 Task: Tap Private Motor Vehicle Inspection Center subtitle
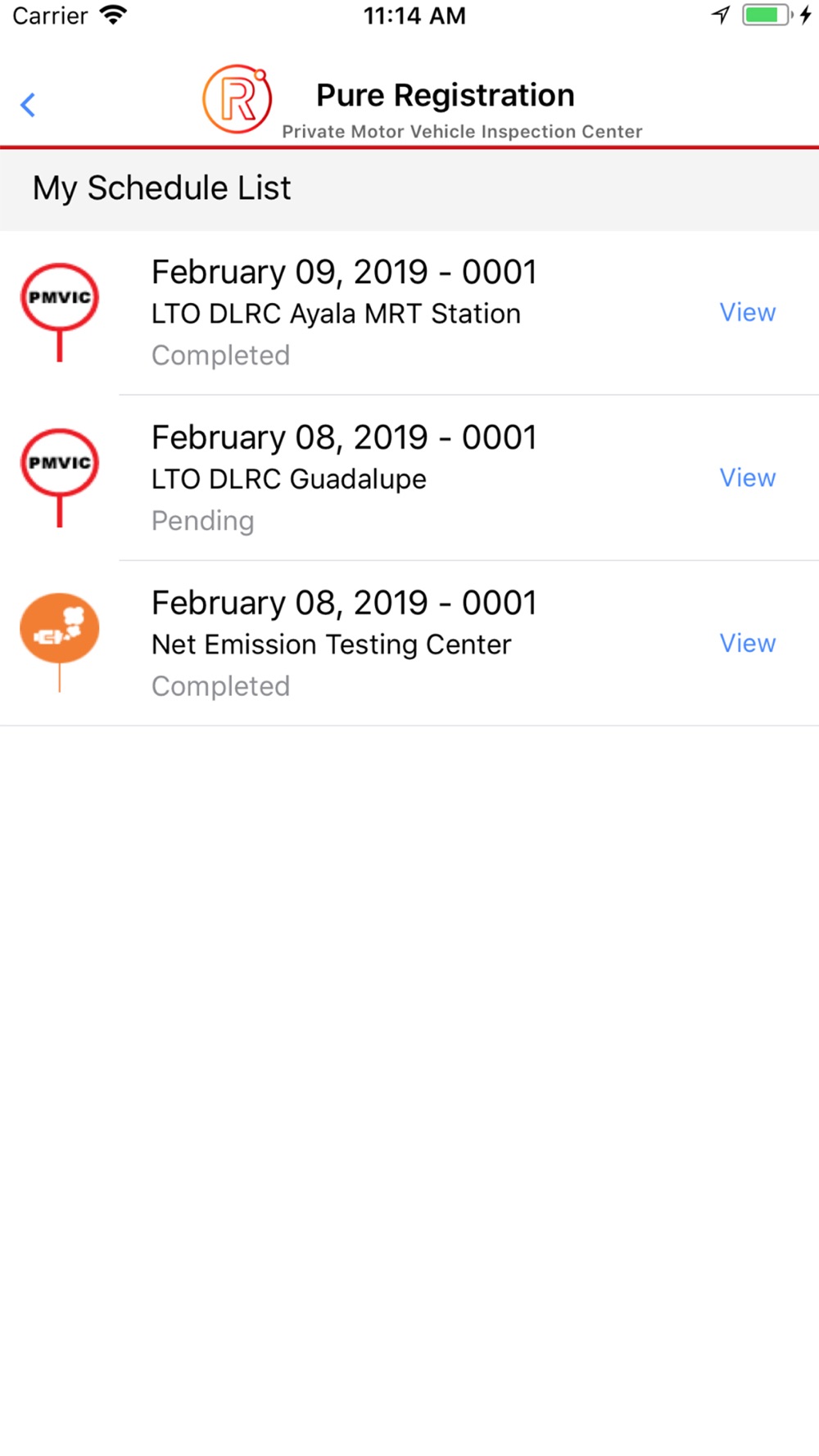462,132
